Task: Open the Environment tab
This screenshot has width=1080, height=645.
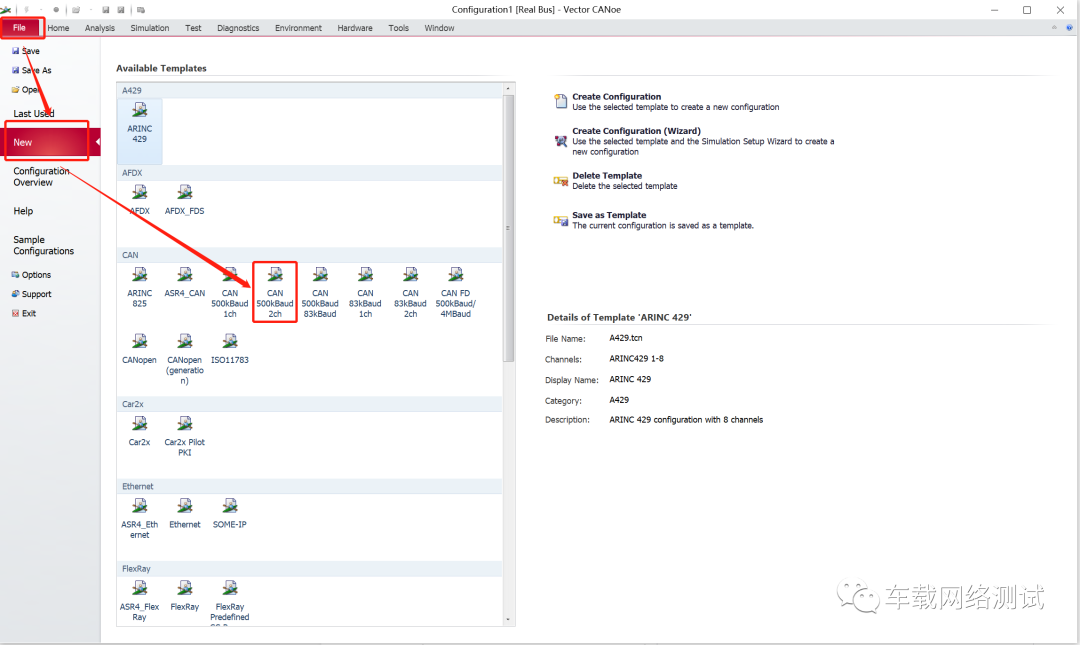Action: (298, 28)
